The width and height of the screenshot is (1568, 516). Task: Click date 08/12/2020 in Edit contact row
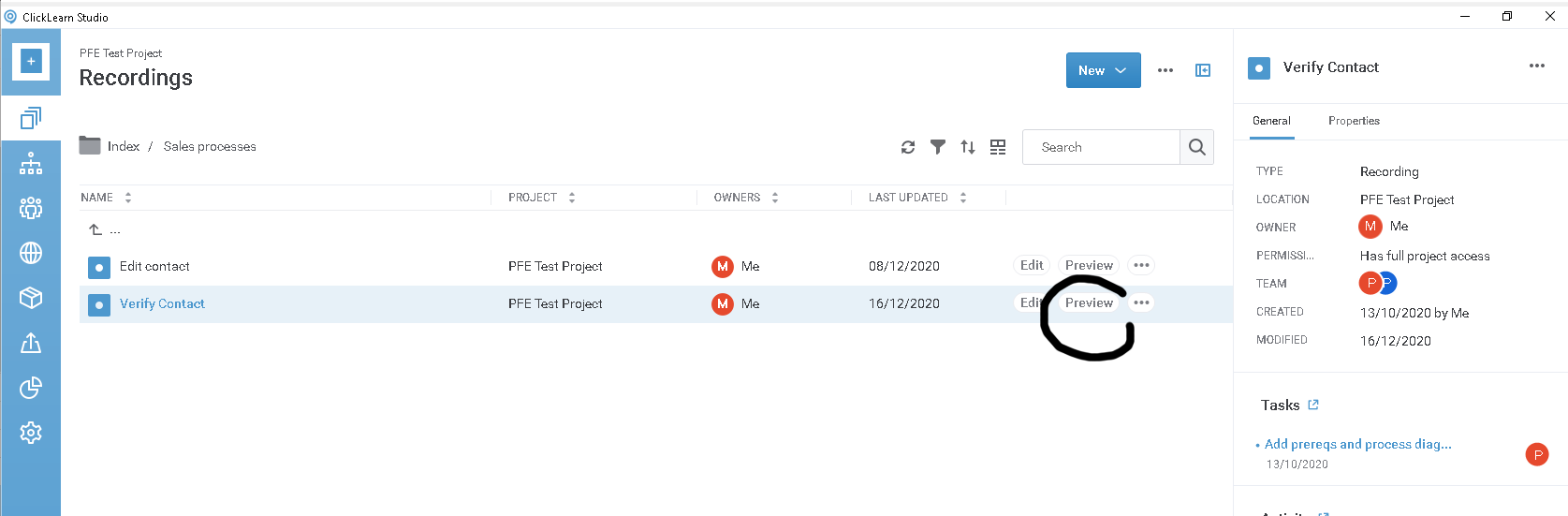(904, 266)
